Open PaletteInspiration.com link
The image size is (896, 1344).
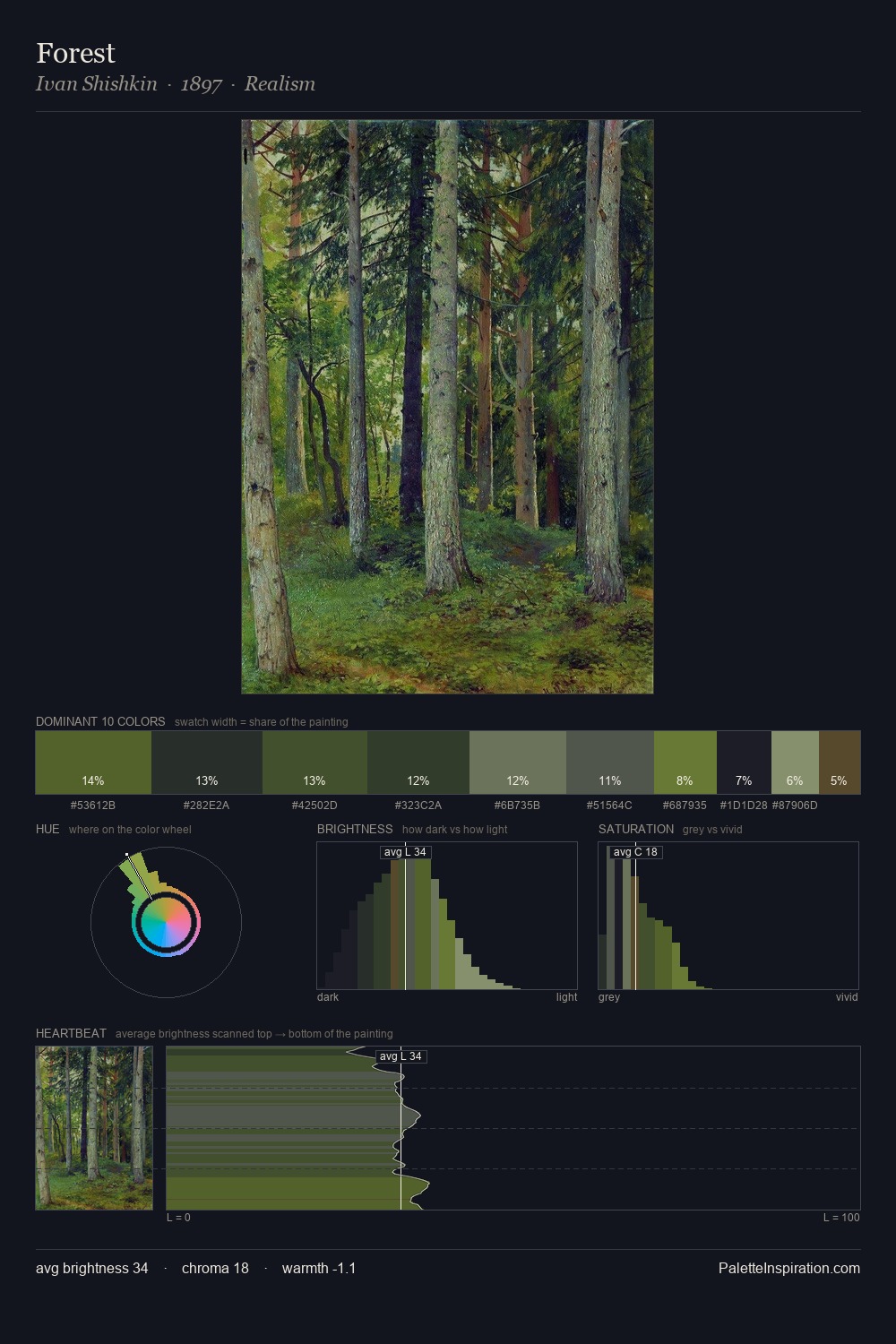[x=789, y=1268]
